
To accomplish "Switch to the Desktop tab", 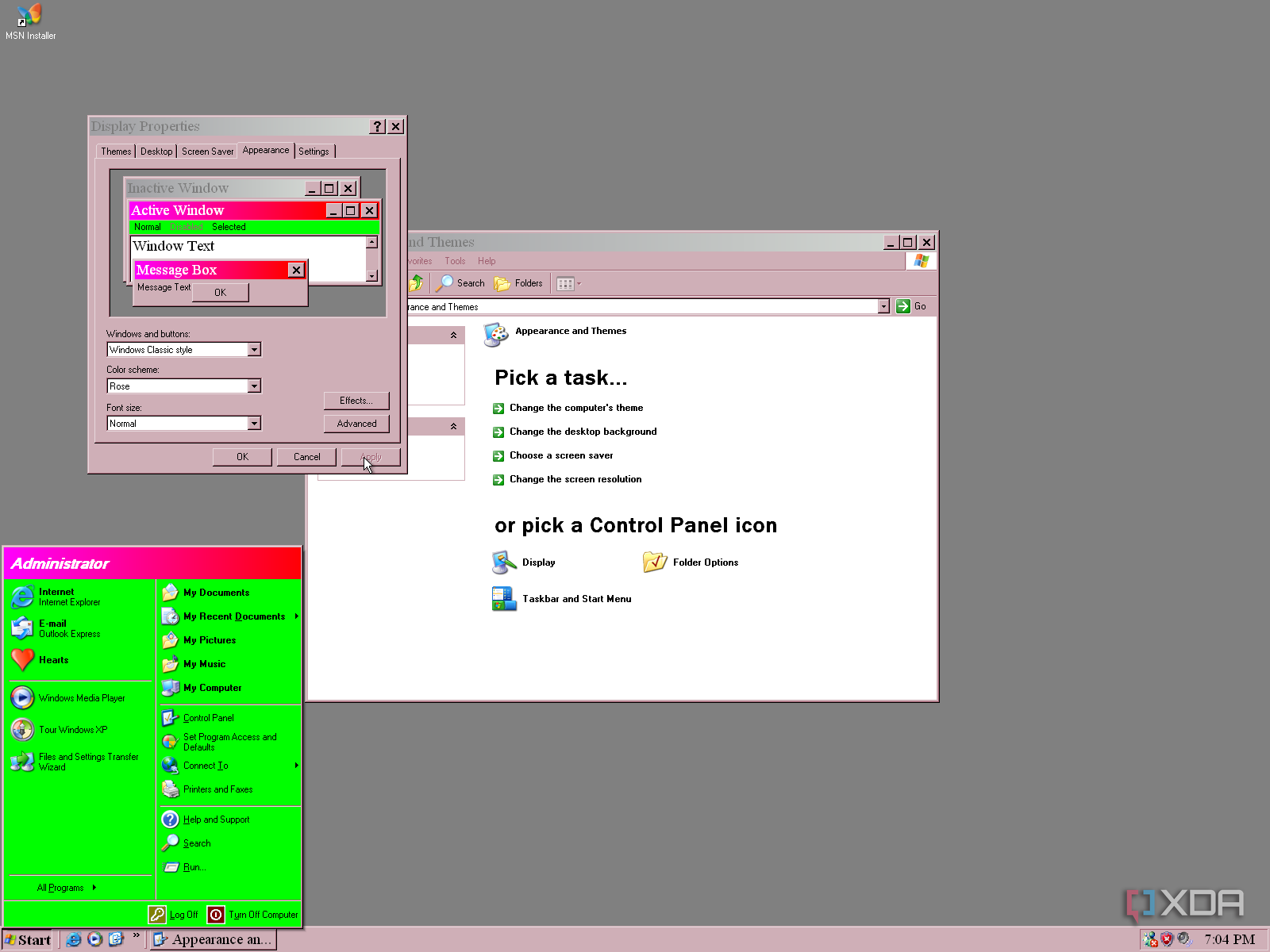I will click(156, 152).
